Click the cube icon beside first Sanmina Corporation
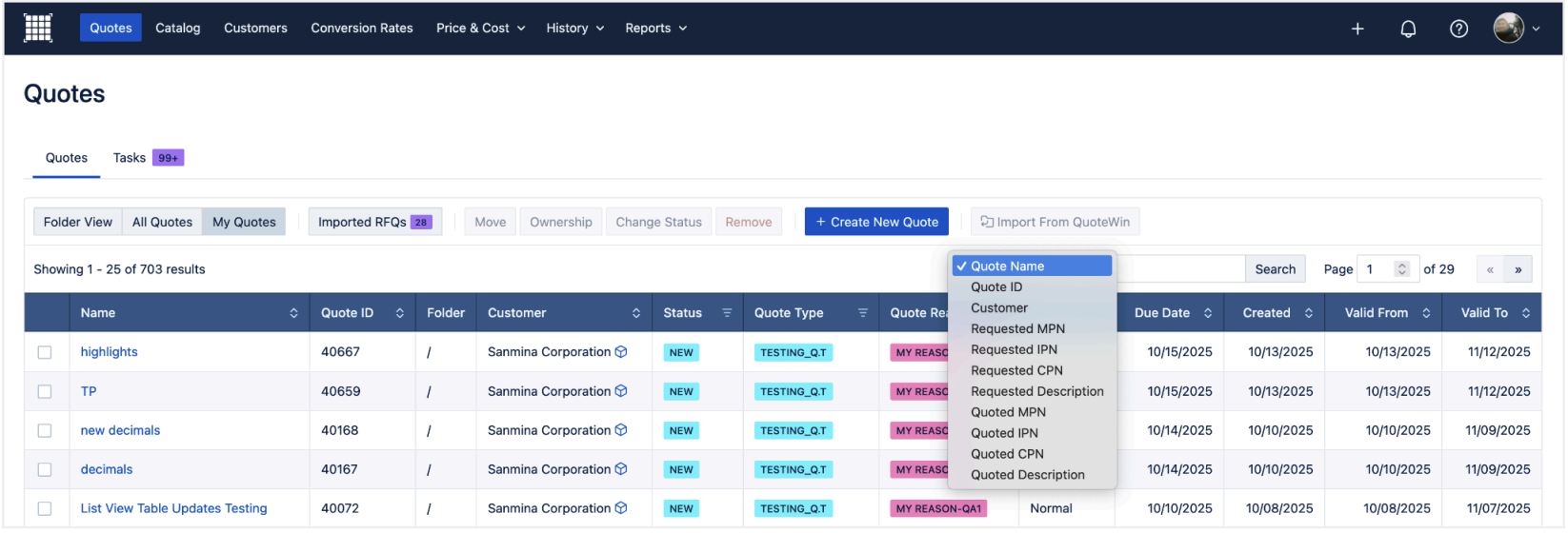Image resolution: width=1568 pixels, height=533 pixels. pos(621,352)
